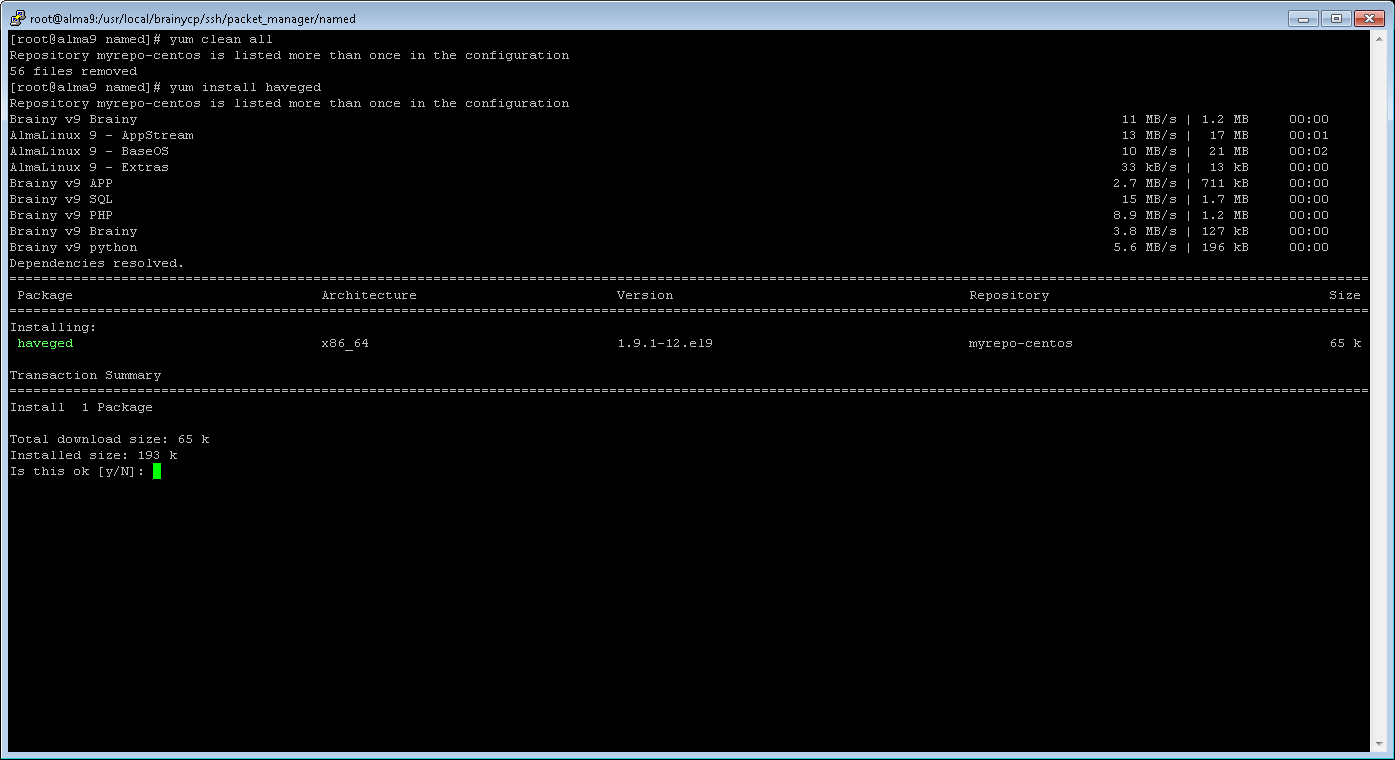Viewport: 1395px width, 760px height.
Task: Click the 'AlmaLinux 9 - AppStream' line
Action: 101,135
